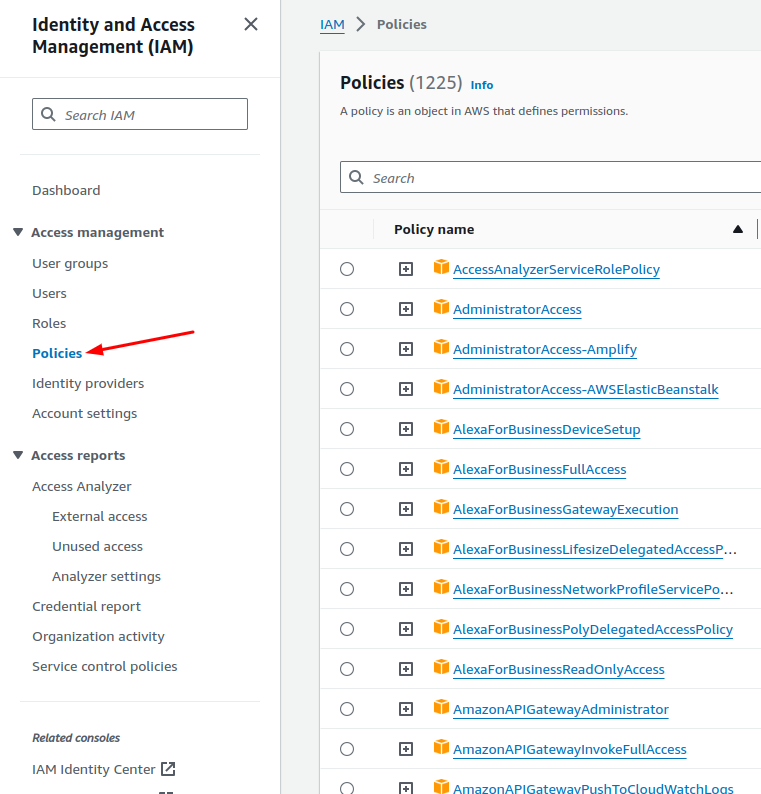
Task: Expand AlexaForBusinessDeviceSetup row details
Action: 406,429
